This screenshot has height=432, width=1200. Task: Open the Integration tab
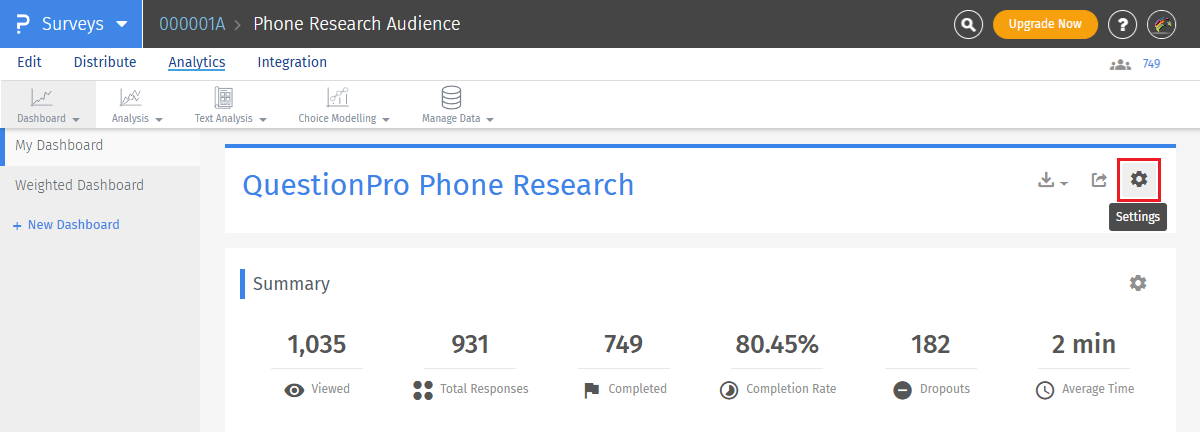(x=292, y=62)
